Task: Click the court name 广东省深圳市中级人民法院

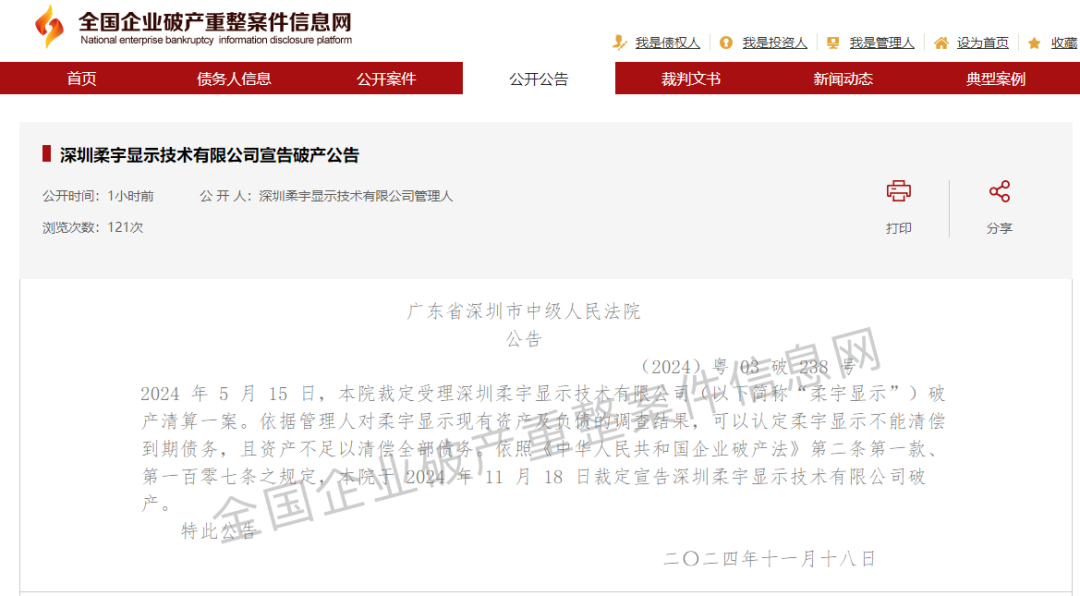Action: click(524, 311)
